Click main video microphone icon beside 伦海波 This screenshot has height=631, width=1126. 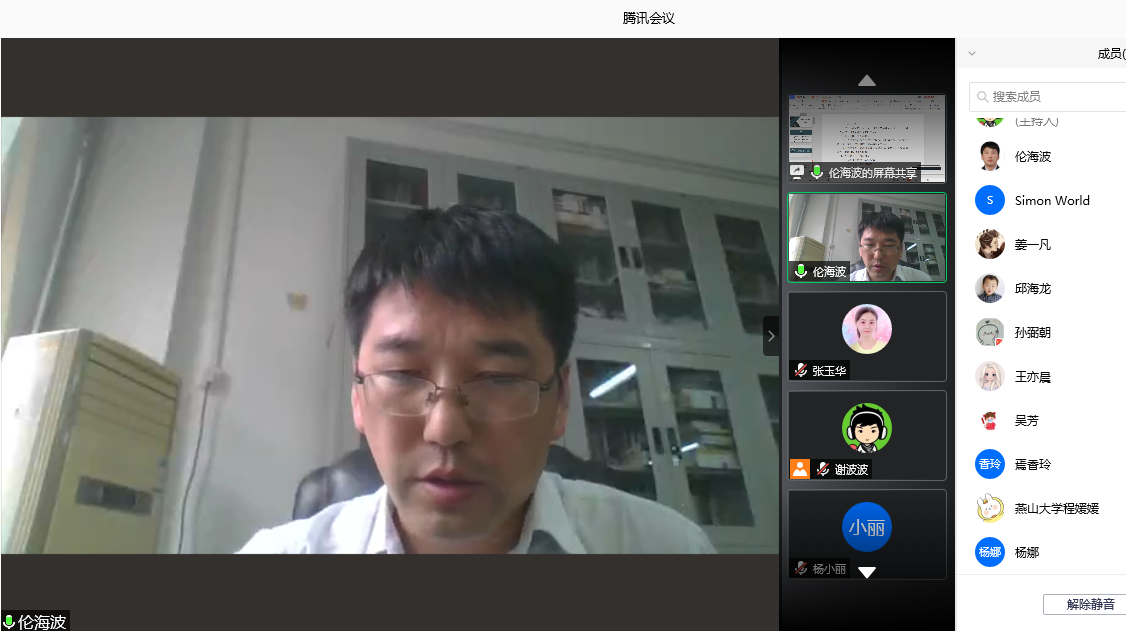[x=9, y=622]
